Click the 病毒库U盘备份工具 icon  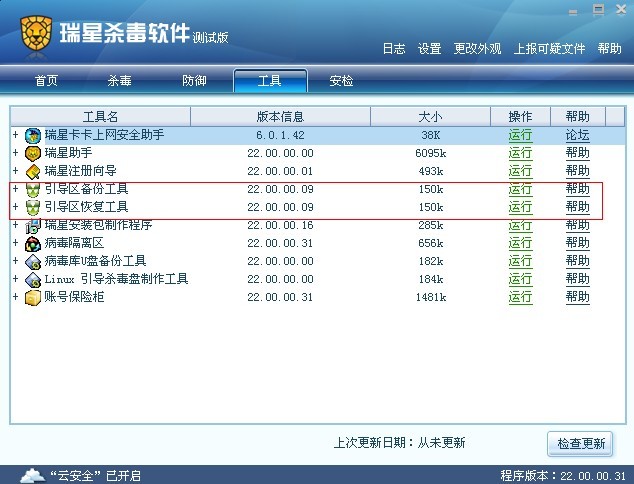tap(33, 262)
